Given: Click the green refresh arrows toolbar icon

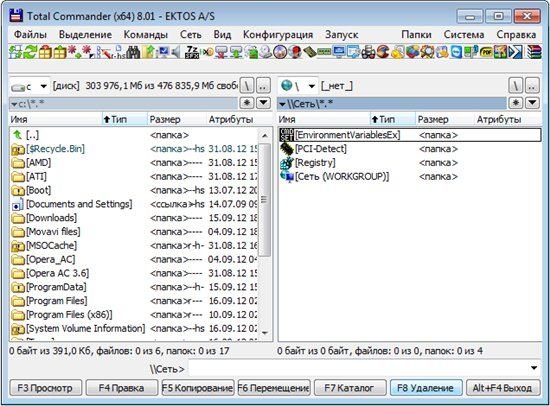Looking at the screenshot, I should pos(31,52).
